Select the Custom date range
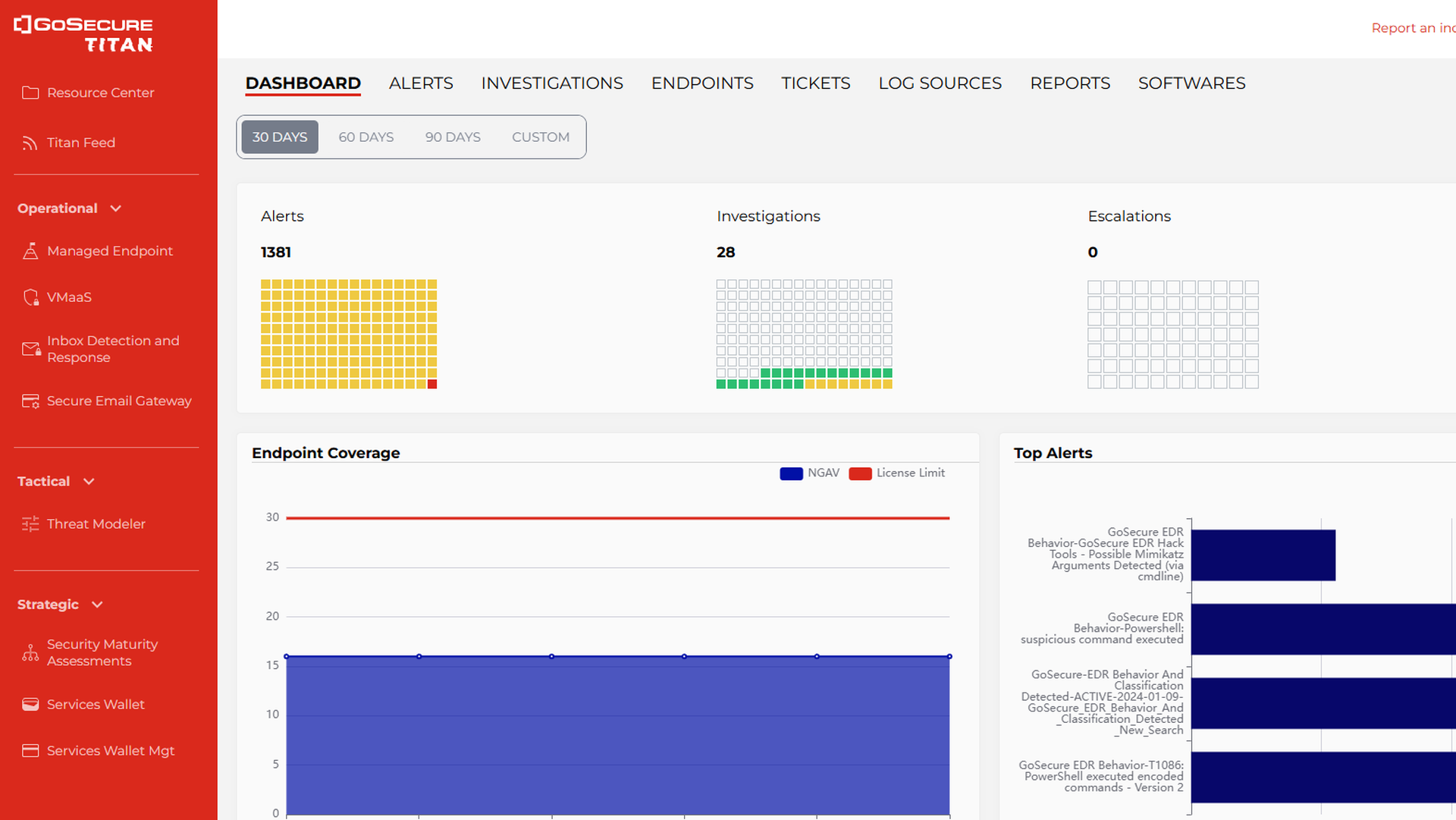1456x820 pixels. pos(541,137)
